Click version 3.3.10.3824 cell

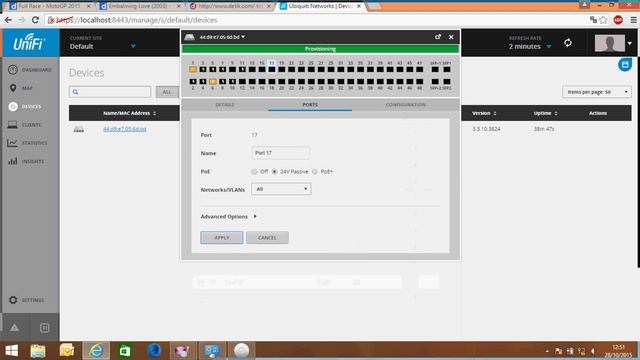pyautogui.click(x=486, y=129)
